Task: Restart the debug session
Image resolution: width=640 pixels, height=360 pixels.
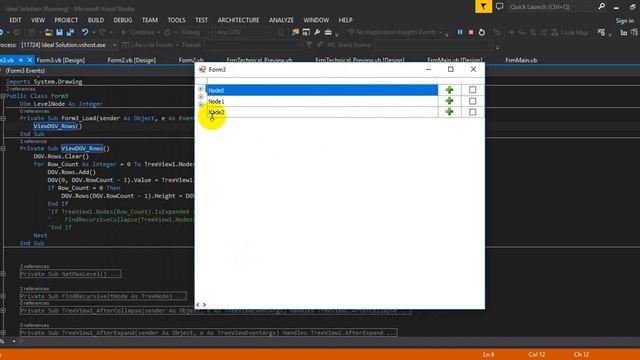Action: (482, 32)
